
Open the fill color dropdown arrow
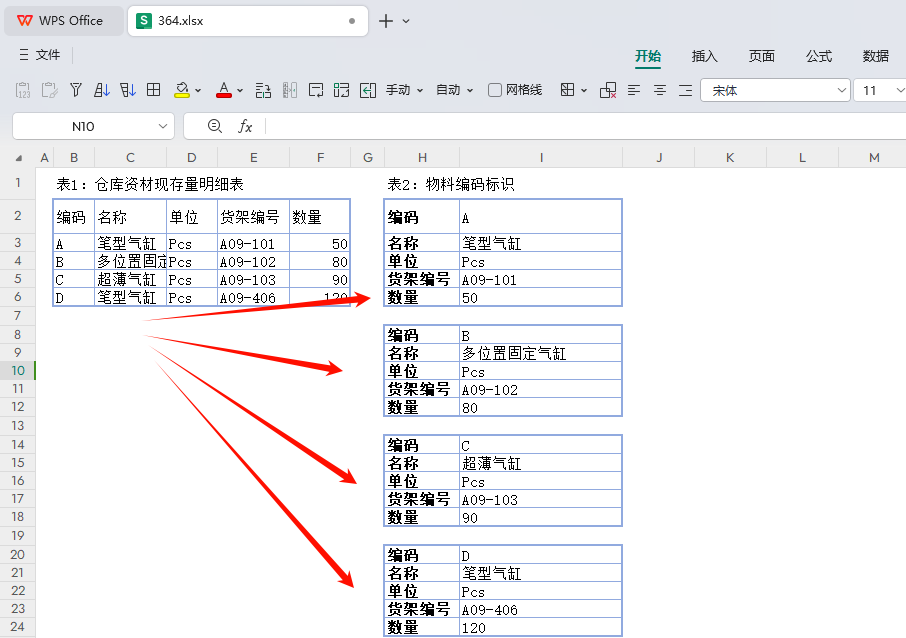(198, 91)
